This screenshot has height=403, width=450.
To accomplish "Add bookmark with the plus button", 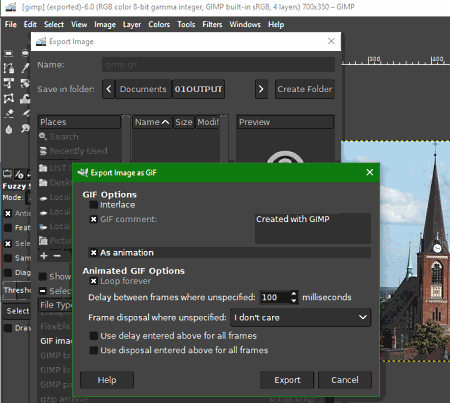I will (44, 256).
